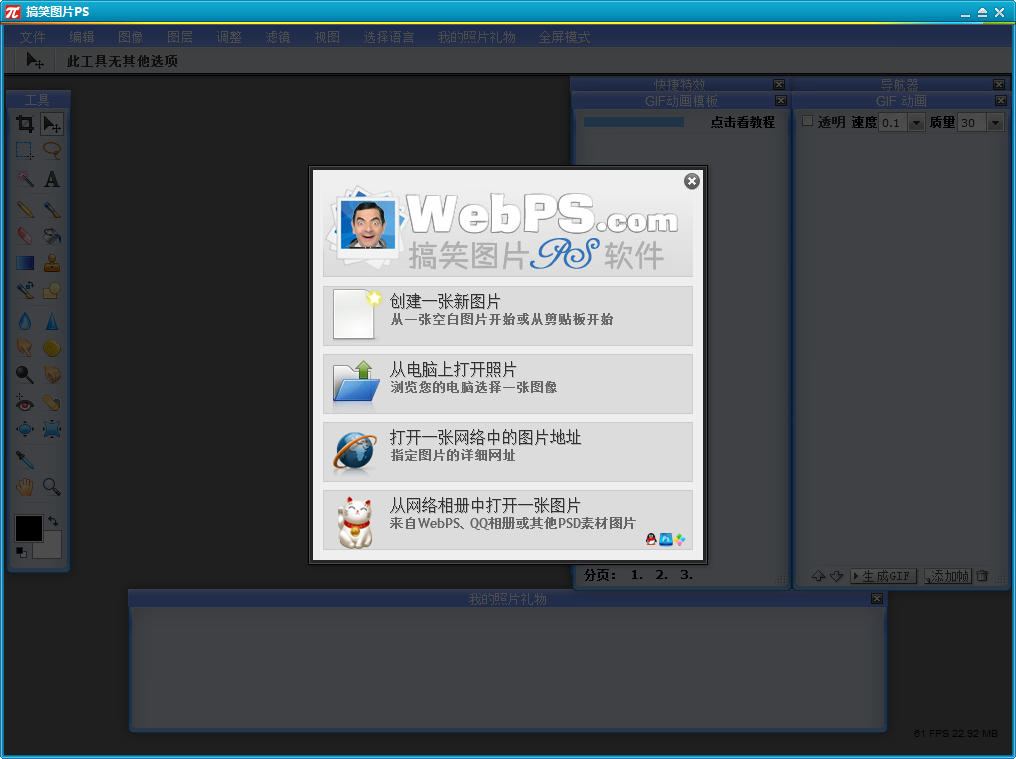Move GIF frame up with up arrow

[818, 576]
